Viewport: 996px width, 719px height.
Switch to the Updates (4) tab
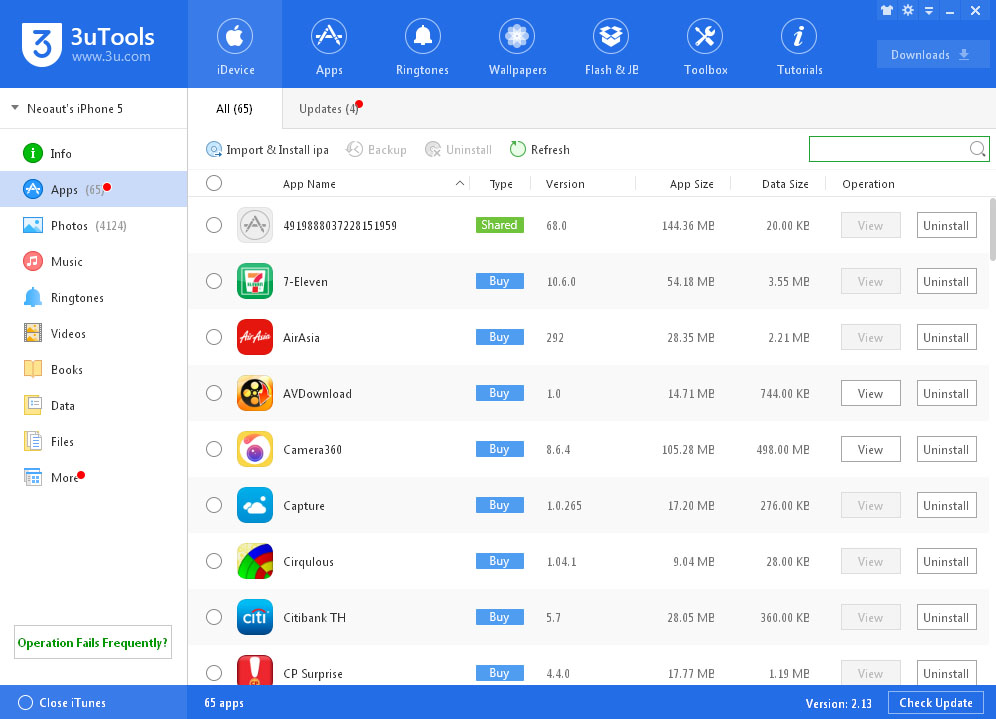[329, 109]
